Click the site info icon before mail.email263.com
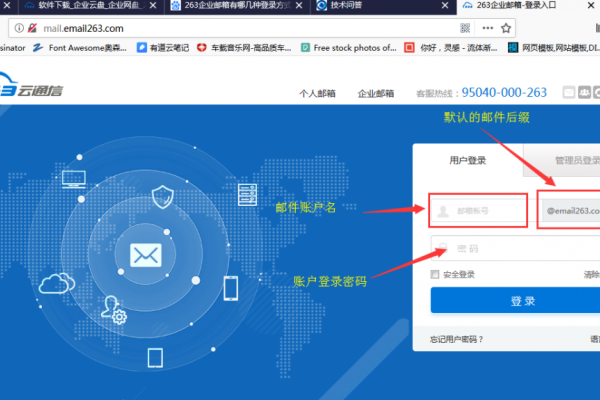The width and height of the screenshot is (600, 400). [x=19, y=27]
